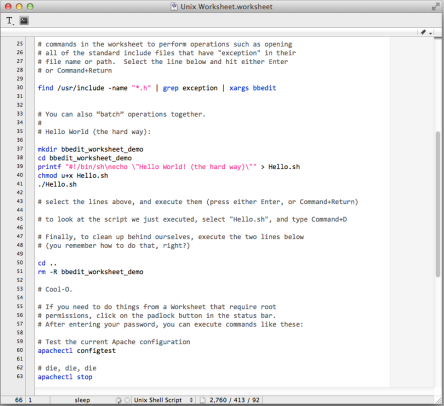Click "mkdir" on line 37
This screenshot has width=444, height=406.
click(x=47, y=149)
